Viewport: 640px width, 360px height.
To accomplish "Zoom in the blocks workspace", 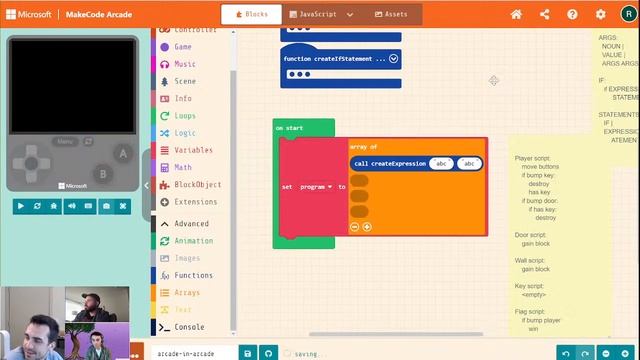I will 625,353.
